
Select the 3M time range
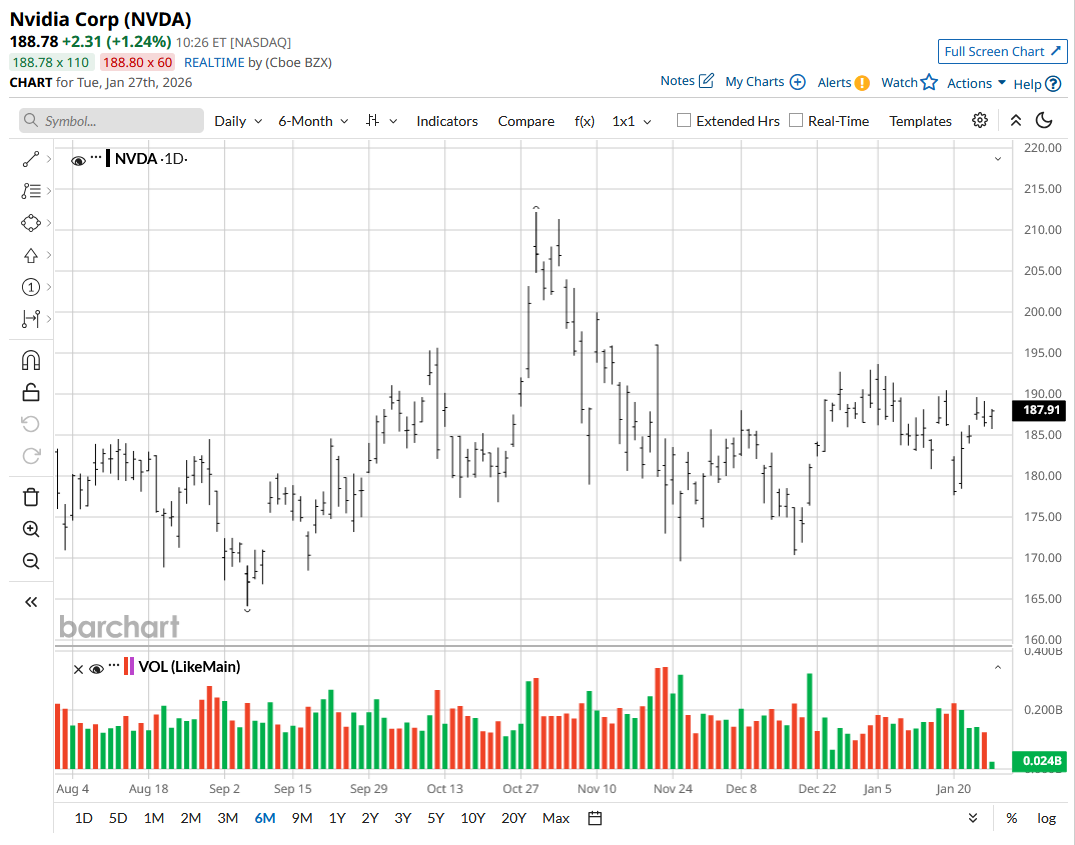(228, 818)
